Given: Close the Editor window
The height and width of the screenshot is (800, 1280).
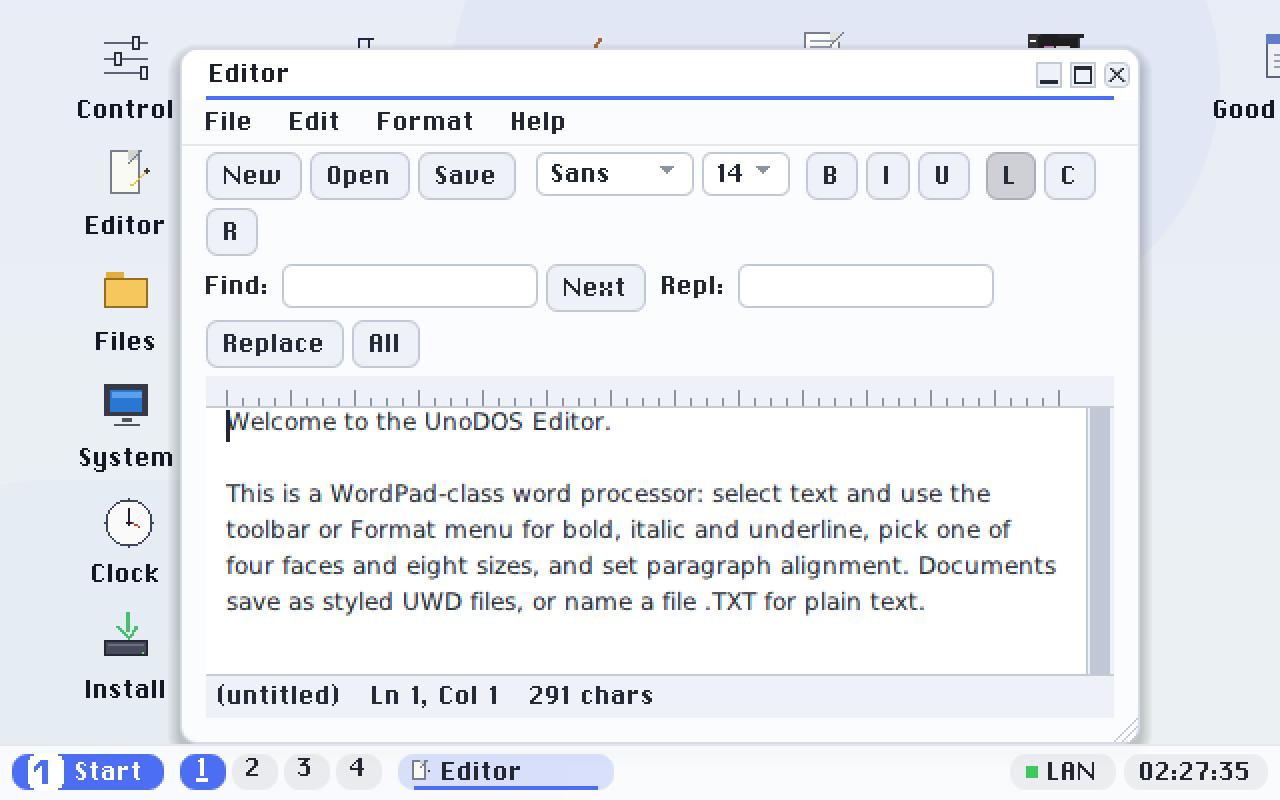Looking at the screenshot, I should [x=1117, y=75].
